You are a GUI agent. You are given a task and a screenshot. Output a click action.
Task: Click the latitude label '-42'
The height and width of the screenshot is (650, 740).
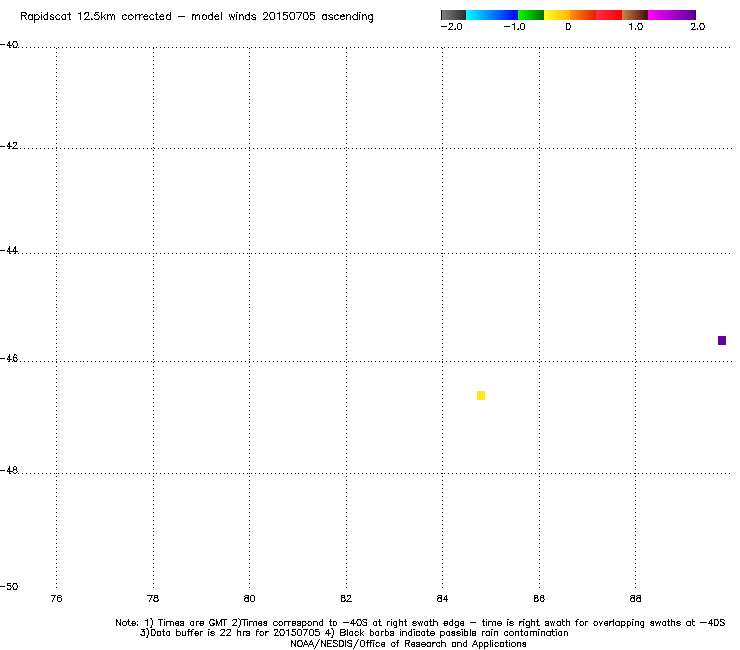9,146
